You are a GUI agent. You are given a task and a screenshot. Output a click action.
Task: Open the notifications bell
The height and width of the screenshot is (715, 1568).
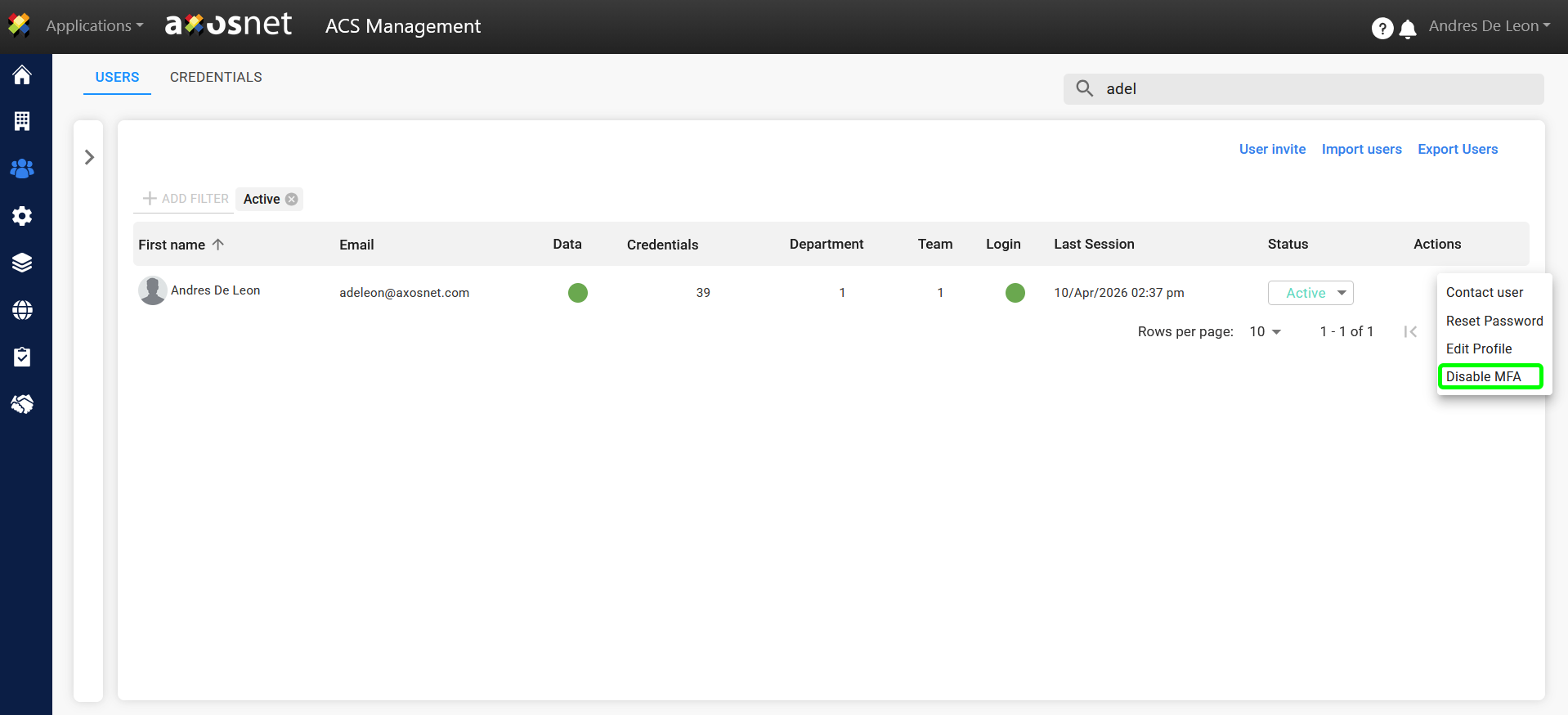pos(1408,30)
